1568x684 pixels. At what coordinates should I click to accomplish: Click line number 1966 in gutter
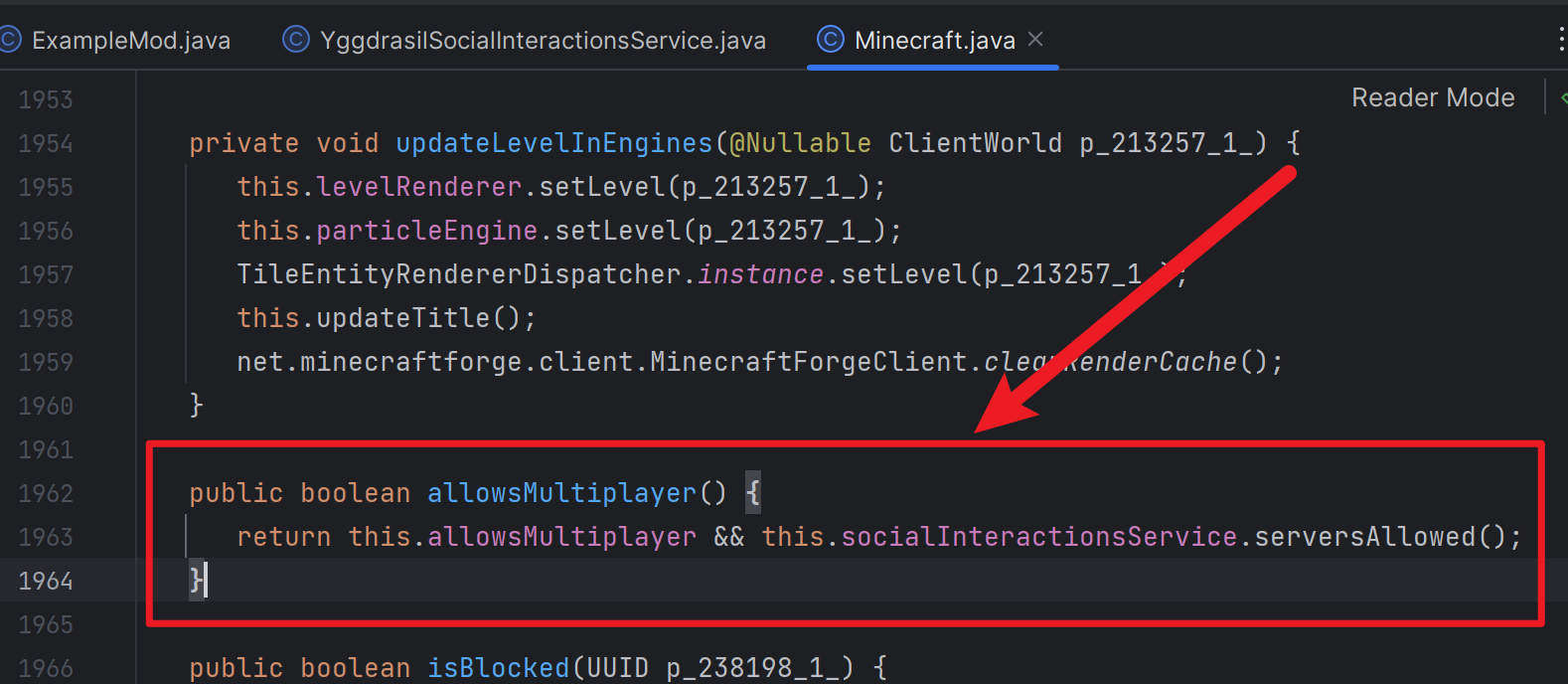click(46, 668)
